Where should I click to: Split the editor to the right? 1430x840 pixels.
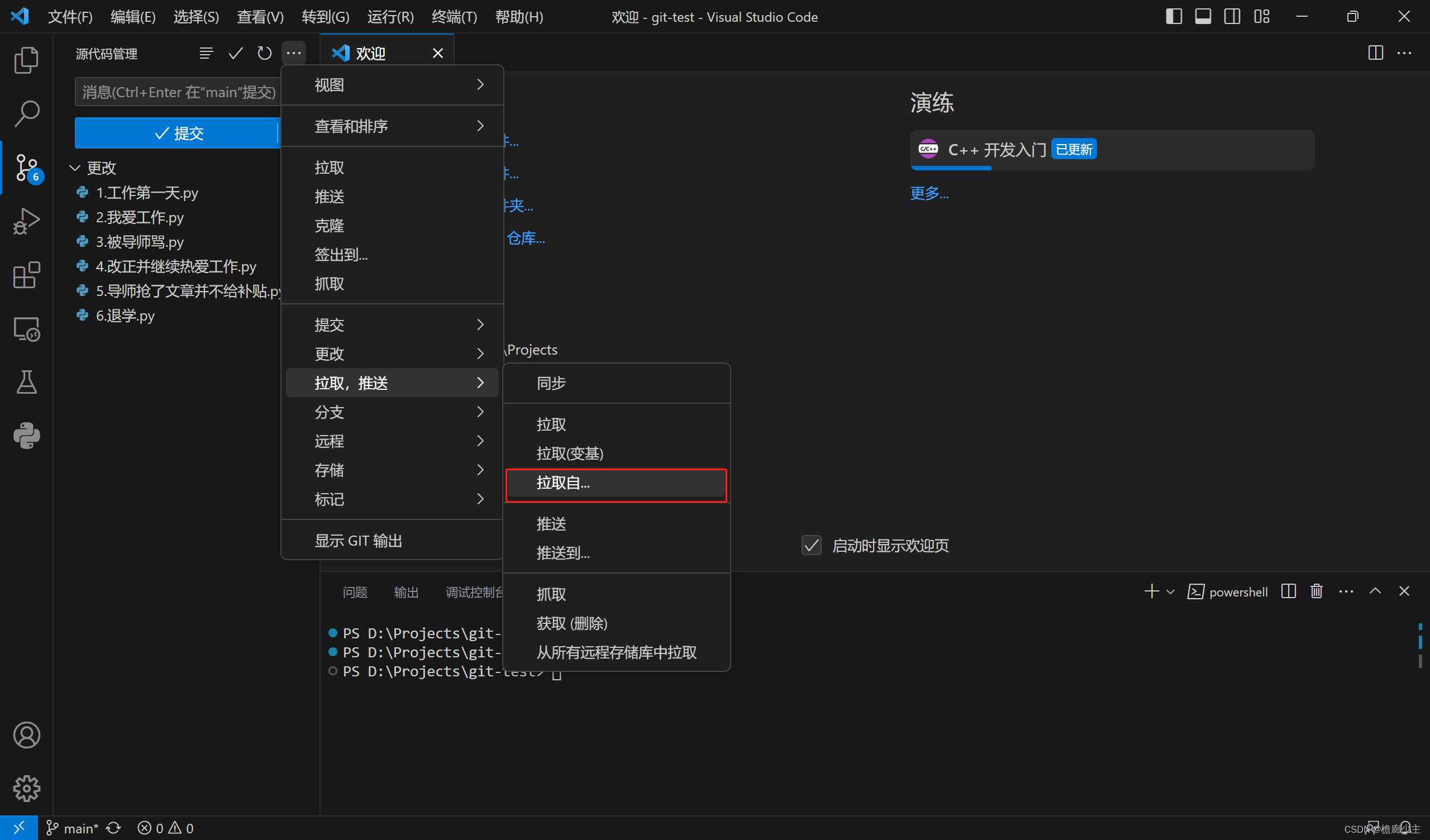pyautogui.click(x=1375, y=53)
